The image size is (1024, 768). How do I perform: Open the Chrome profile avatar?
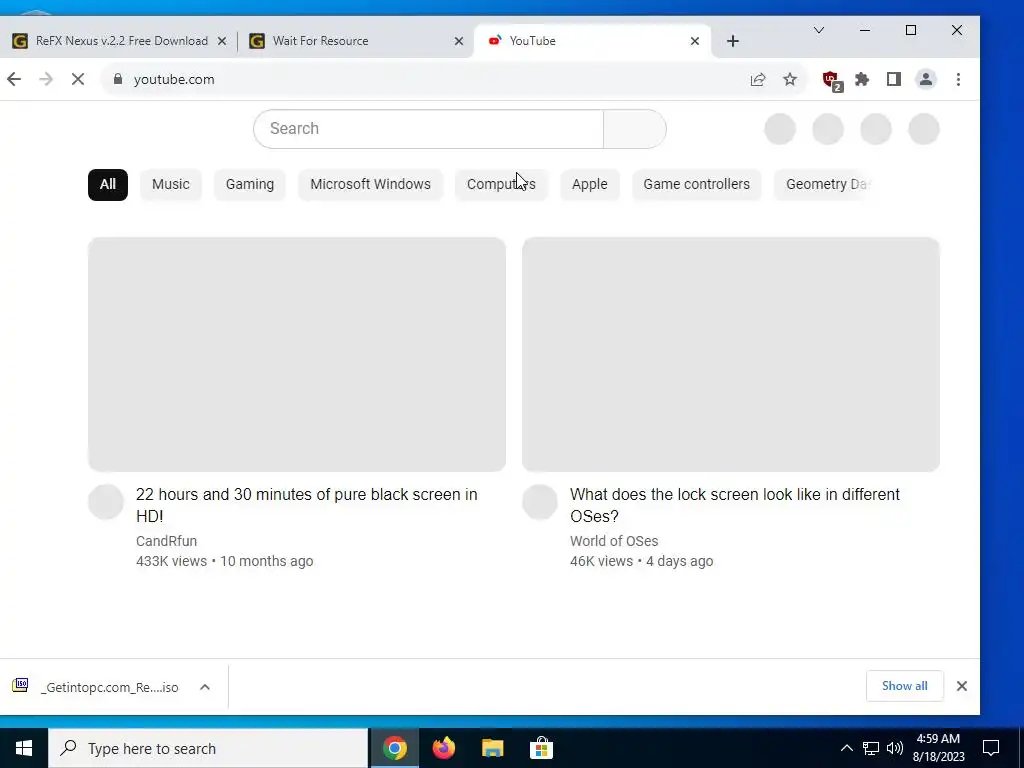(x=925, y=80)
